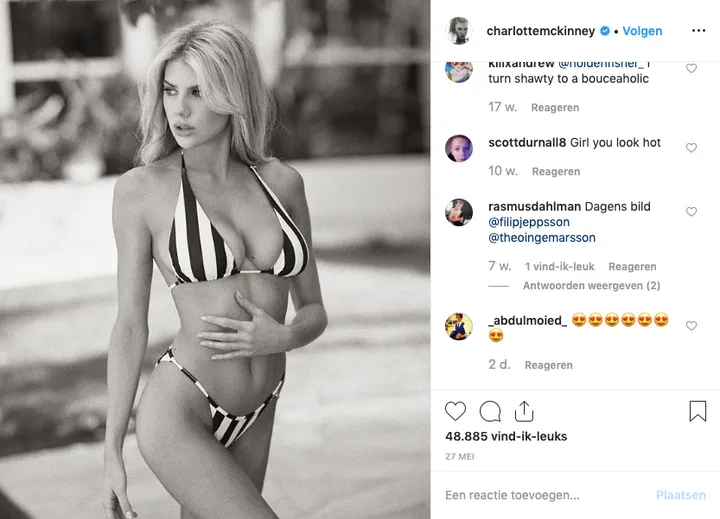Like scottdurnall8's comment heart
This screenshot has height=519, width=720.
tap(691, 148)
